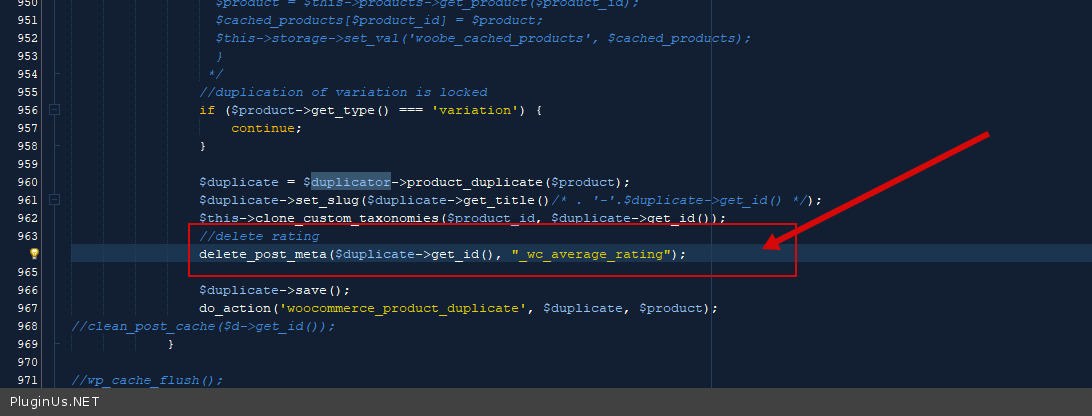Click the "get_title()" method call
This screenshot has height=416, width=1092.
click(x=504, y=200)
